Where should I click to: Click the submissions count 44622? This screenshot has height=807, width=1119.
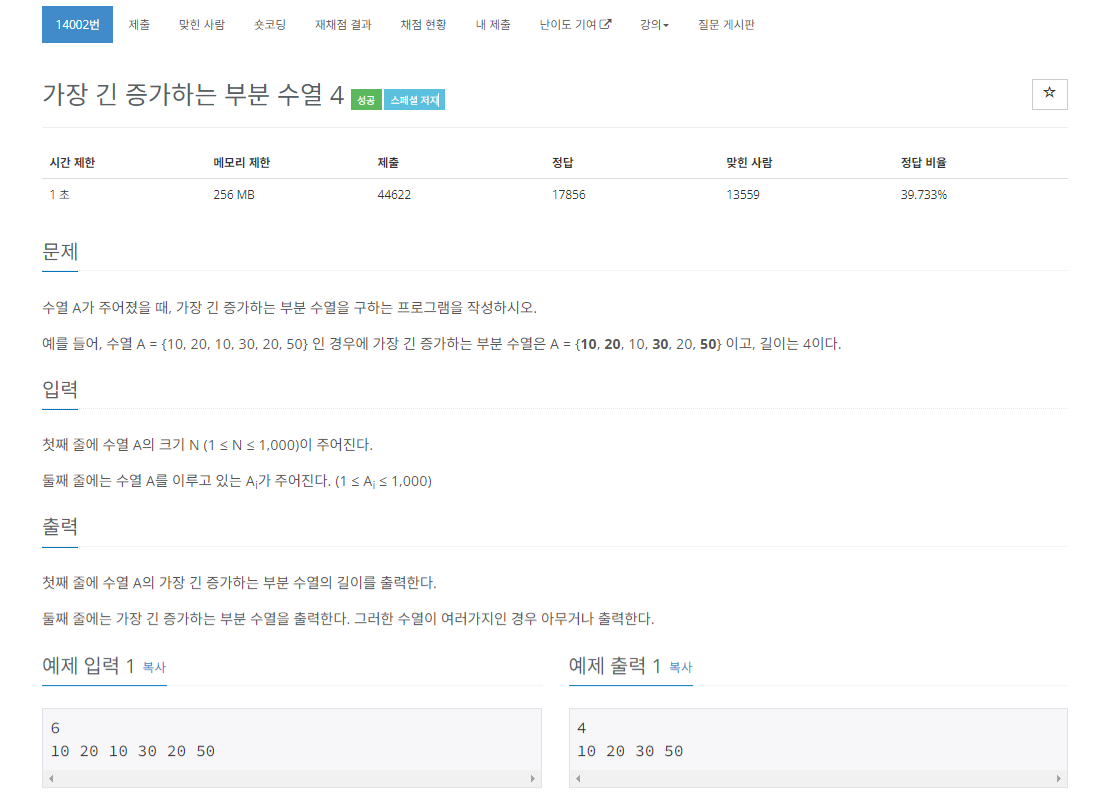[x=394, y=195]
